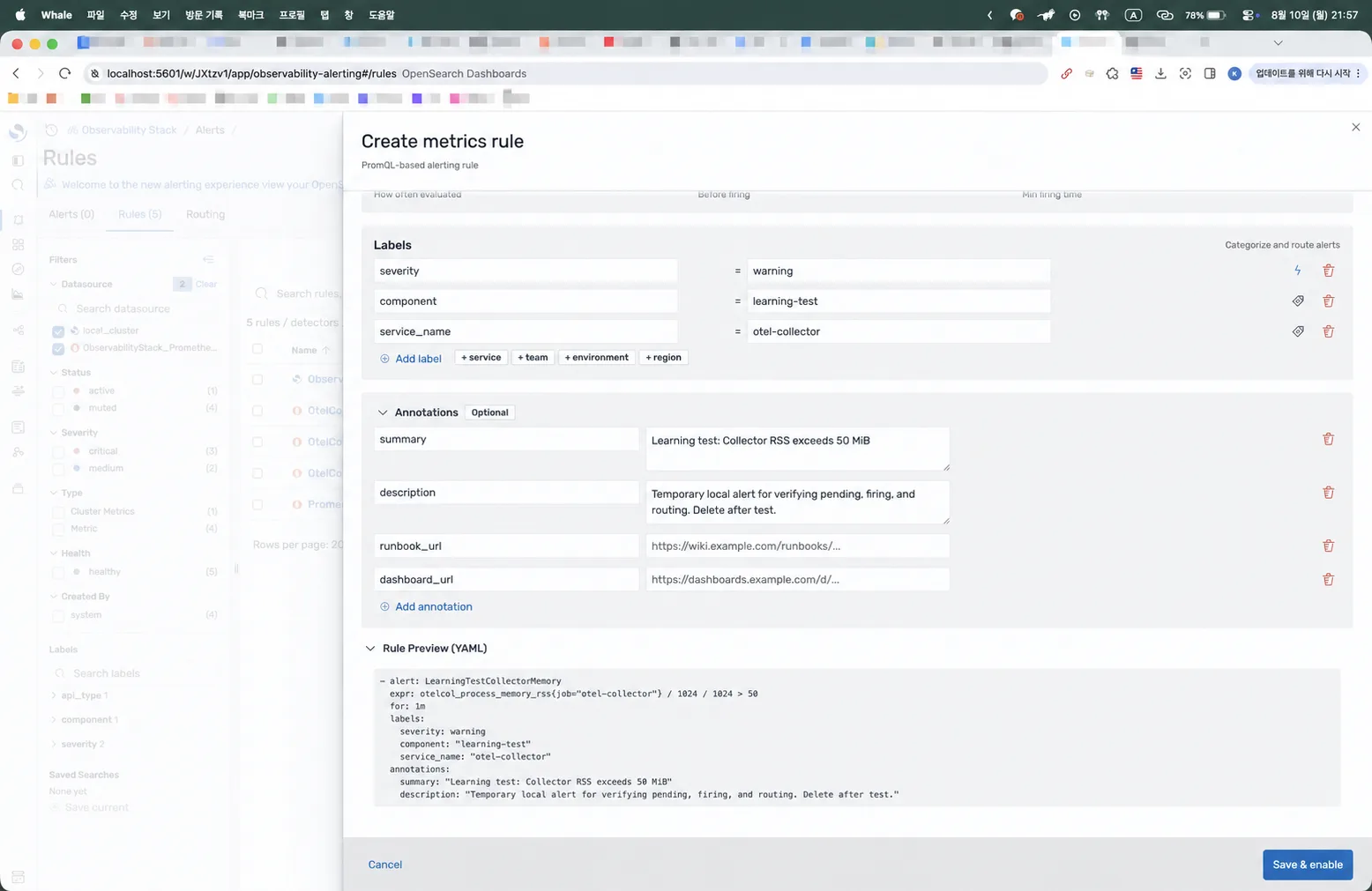1372x891 pixels.
Task: Remove the dashboard_url annotation
Action: (1328, 579)
